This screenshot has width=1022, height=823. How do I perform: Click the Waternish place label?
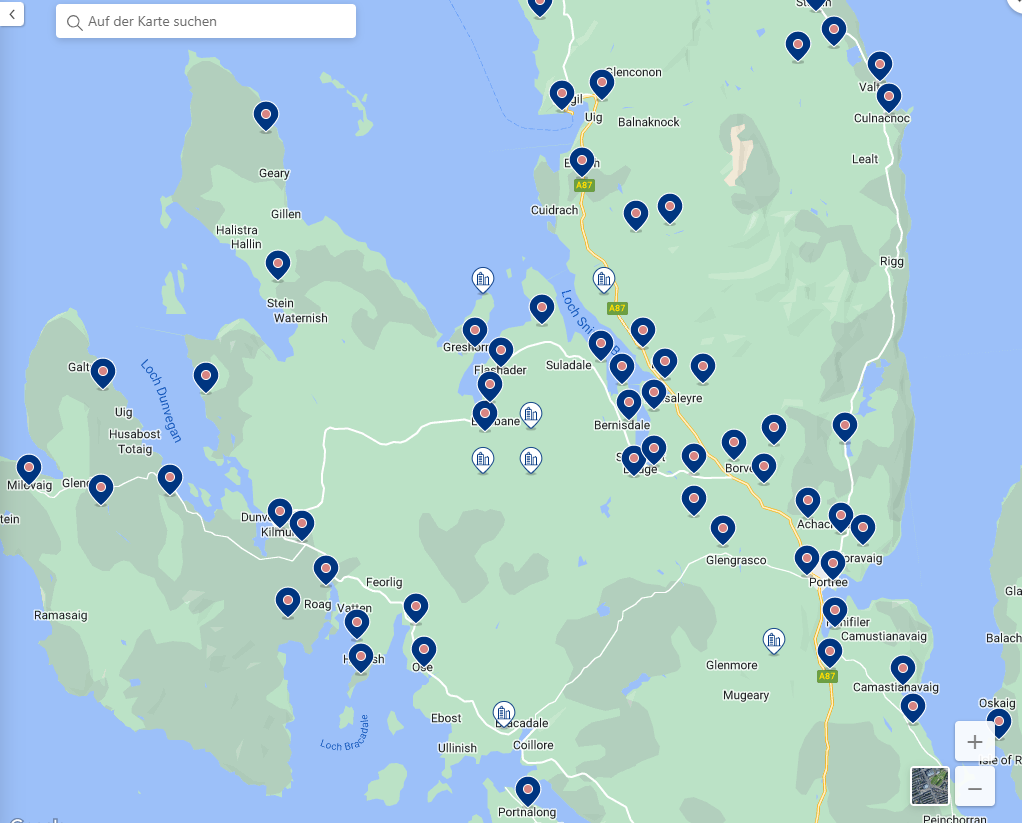coord(300,318)
